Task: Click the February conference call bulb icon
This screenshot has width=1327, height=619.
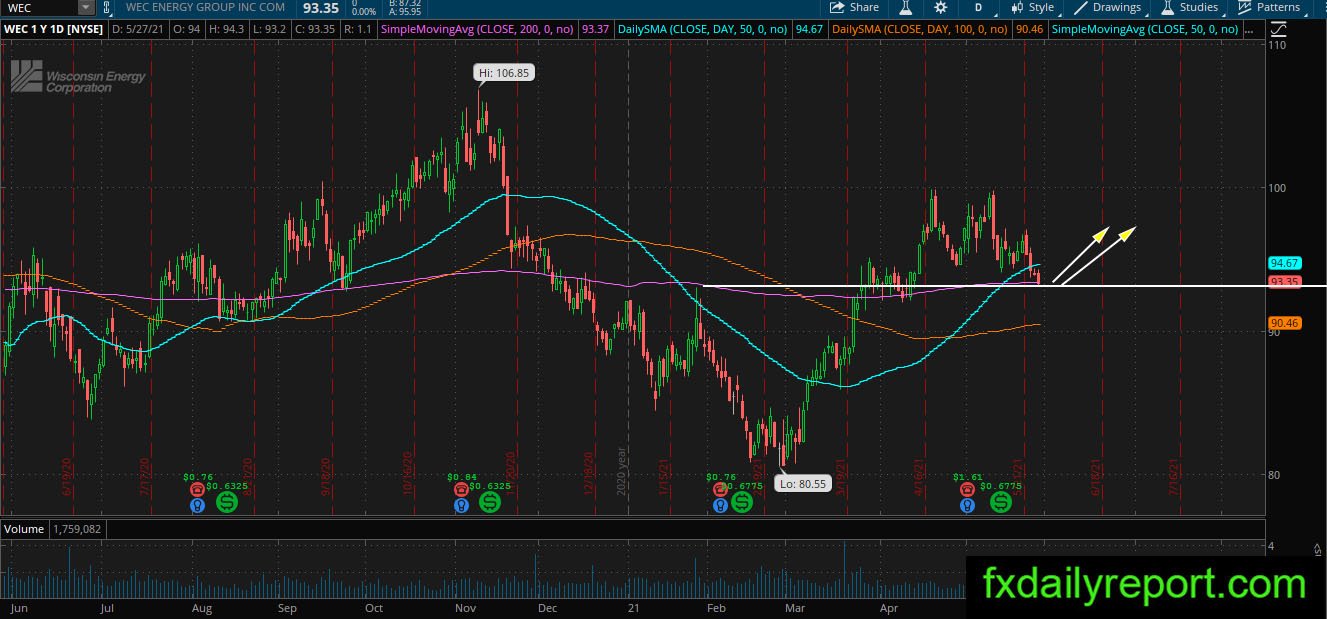Action: point(720,505)
